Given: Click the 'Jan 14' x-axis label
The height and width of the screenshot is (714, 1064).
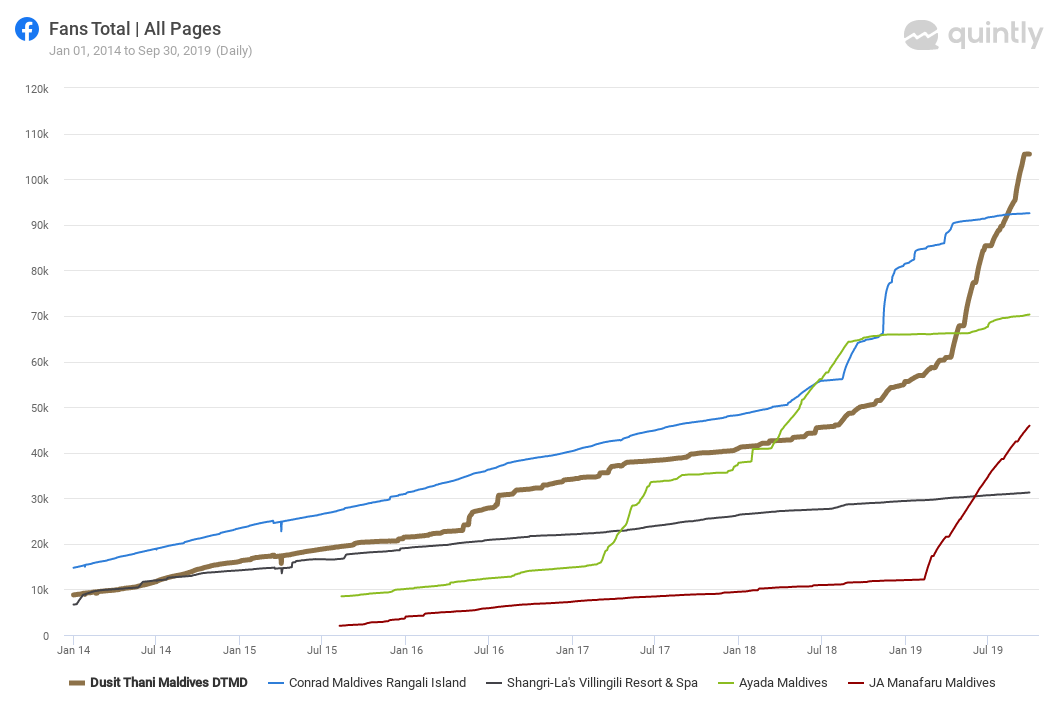Looking at the screenshot, I should pos(73,650).
